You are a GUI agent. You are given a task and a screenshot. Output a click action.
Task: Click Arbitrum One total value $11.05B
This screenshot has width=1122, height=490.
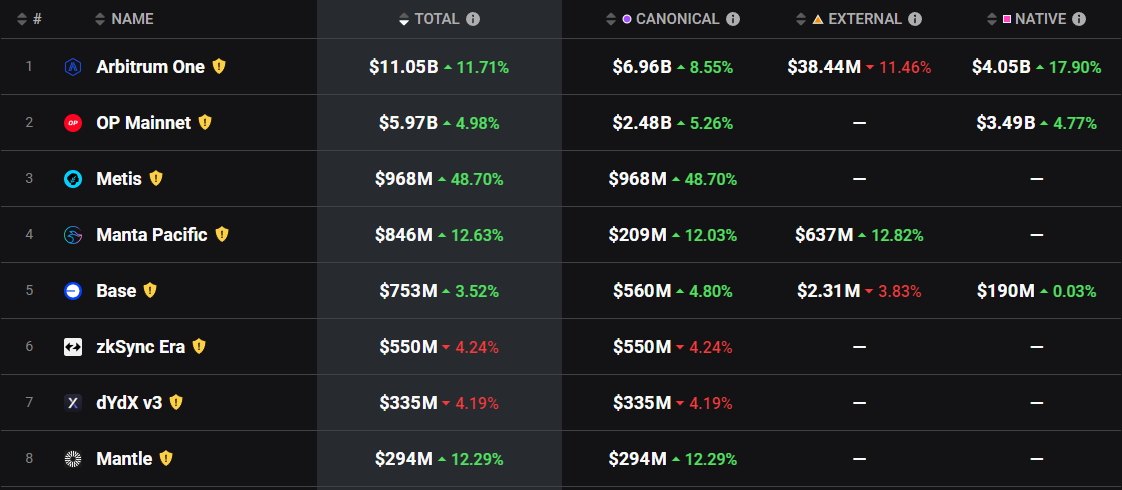[403, 67]
